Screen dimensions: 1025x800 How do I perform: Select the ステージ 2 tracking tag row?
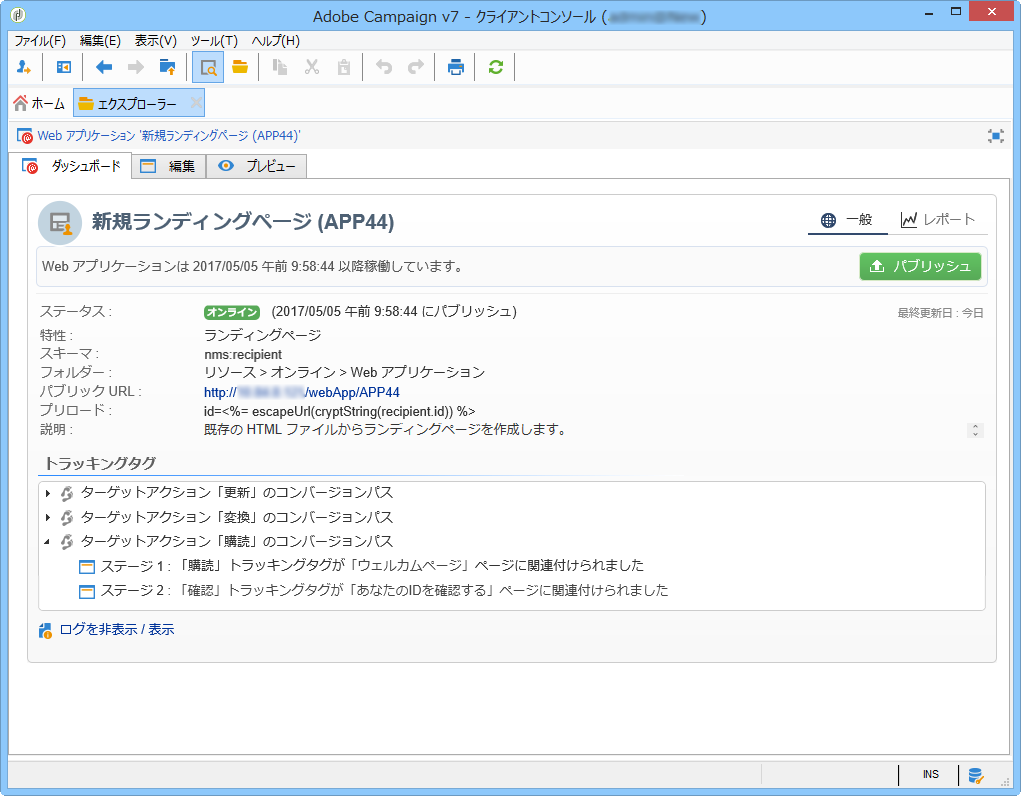[384, 591]
